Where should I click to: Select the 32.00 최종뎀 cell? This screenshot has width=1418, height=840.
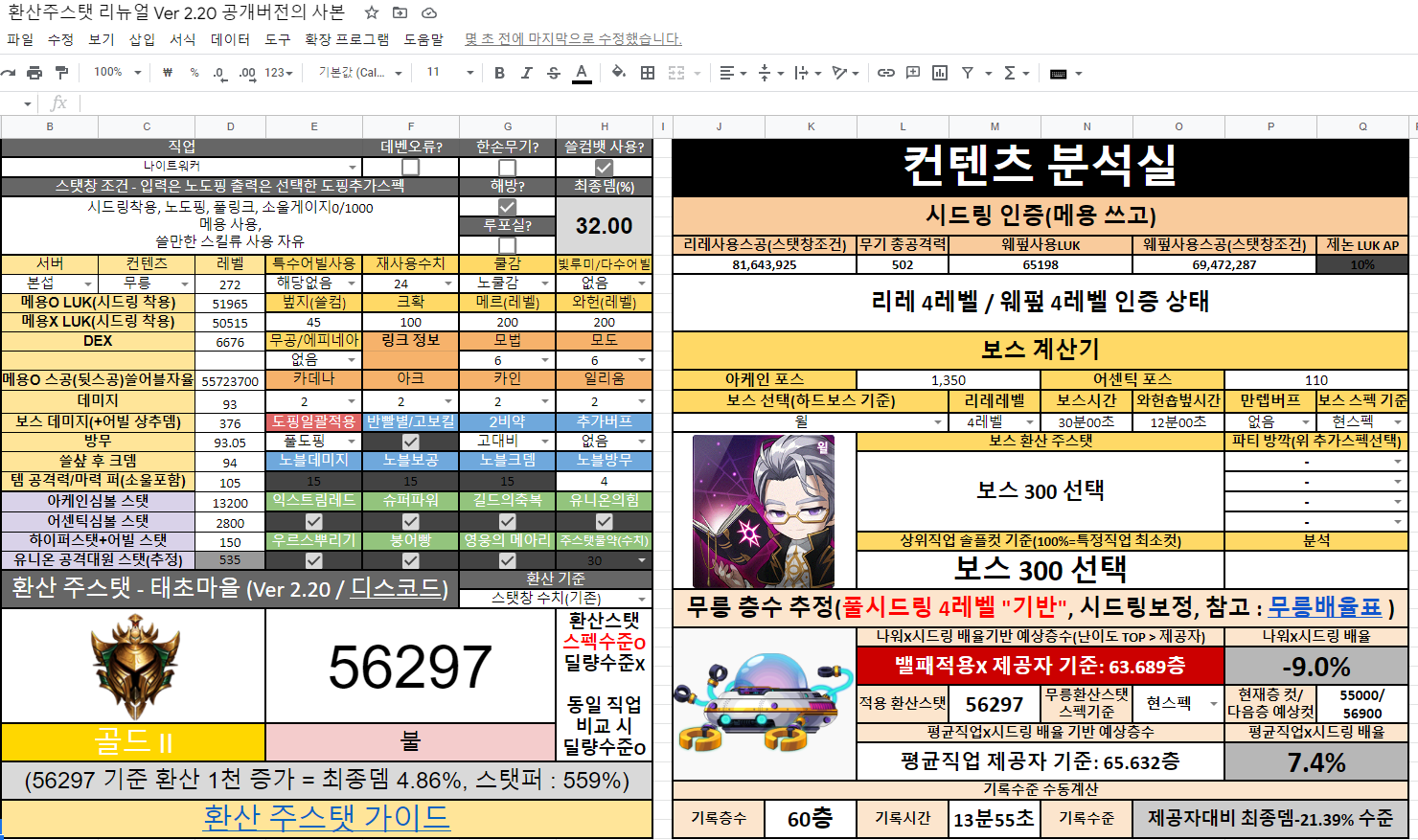pyautogui.click(x=604, y=226)
